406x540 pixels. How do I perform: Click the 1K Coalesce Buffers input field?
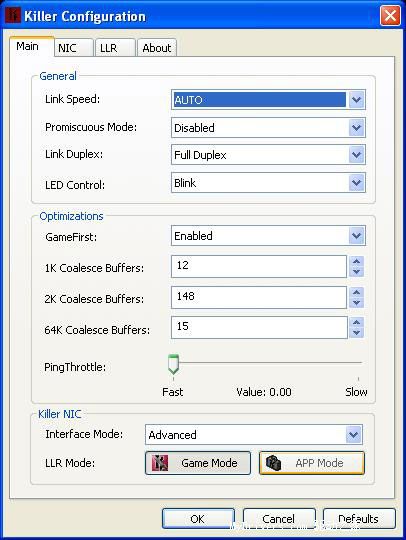coord(259,266)
